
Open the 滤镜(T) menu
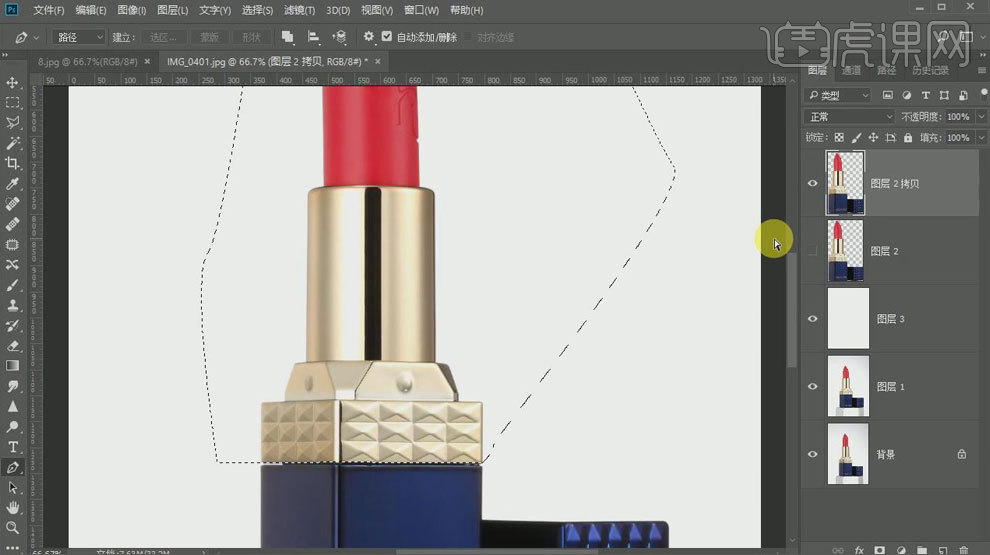299,10
